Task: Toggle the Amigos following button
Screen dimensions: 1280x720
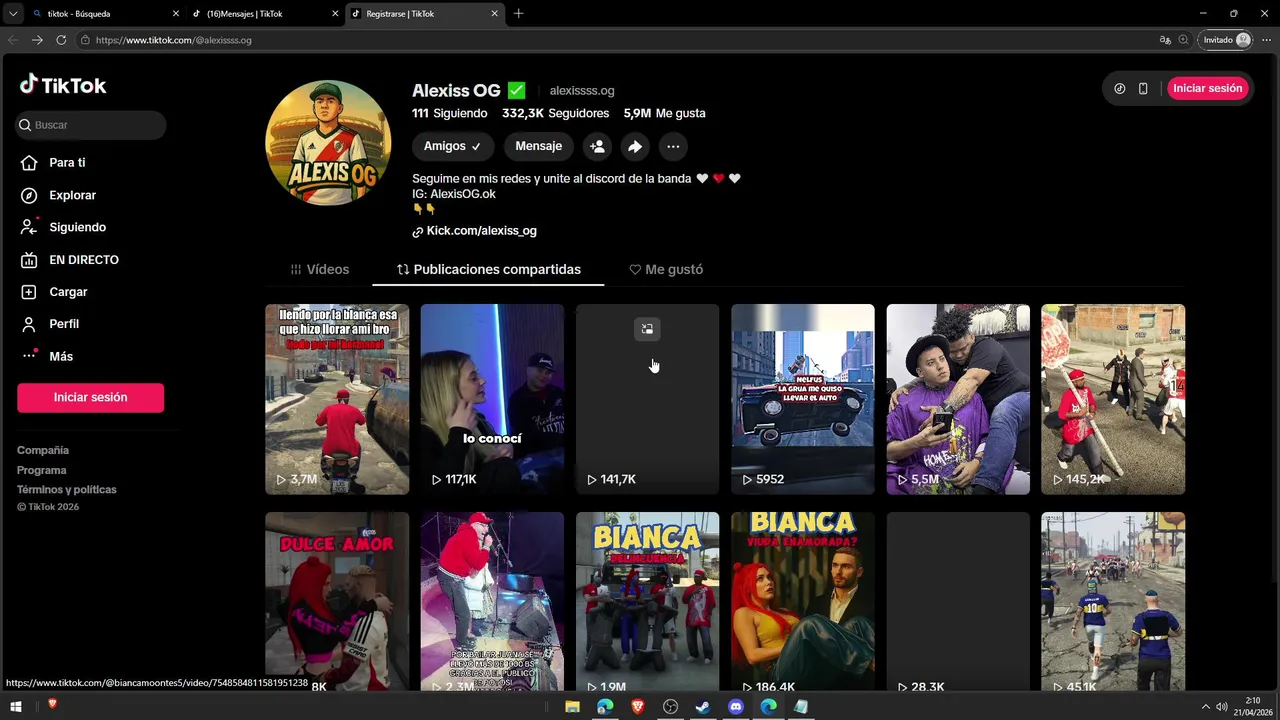Action: coord(453,146)
